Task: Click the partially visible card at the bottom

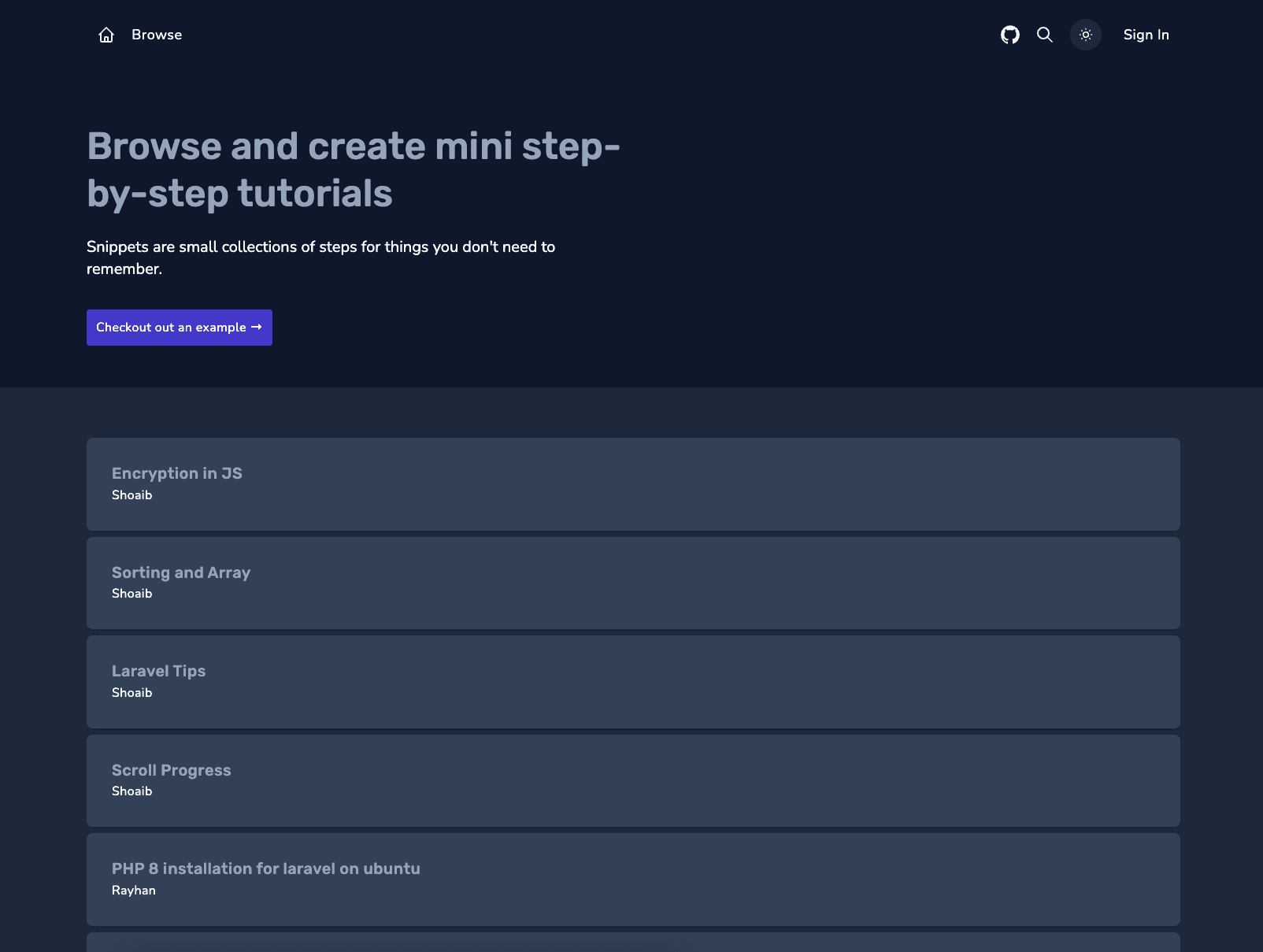Action: (632, 943)
